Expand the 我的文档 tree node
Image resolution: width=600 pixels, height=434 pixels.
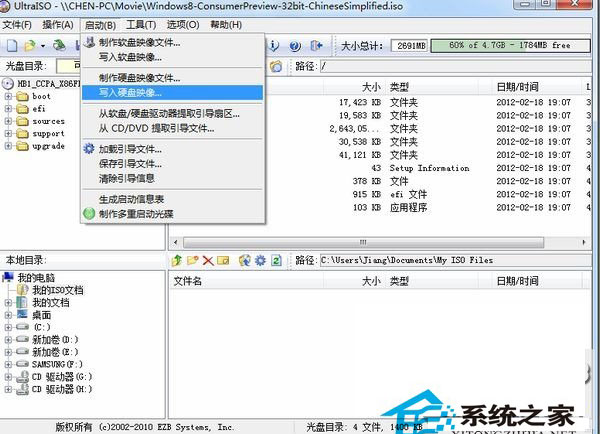point(8,303)
